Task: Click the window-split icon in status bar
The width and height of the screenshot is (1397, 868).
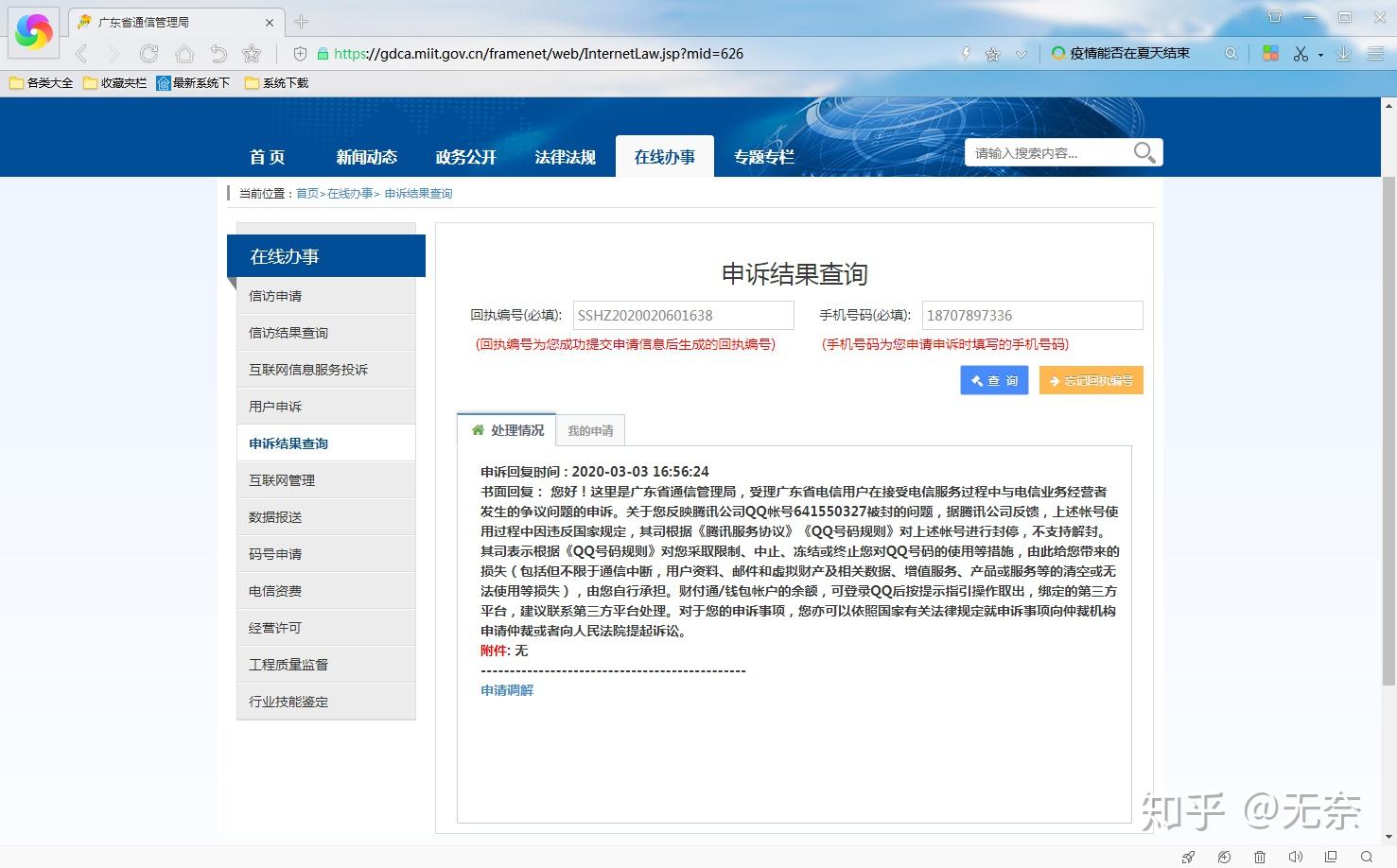Action: 1331,857
